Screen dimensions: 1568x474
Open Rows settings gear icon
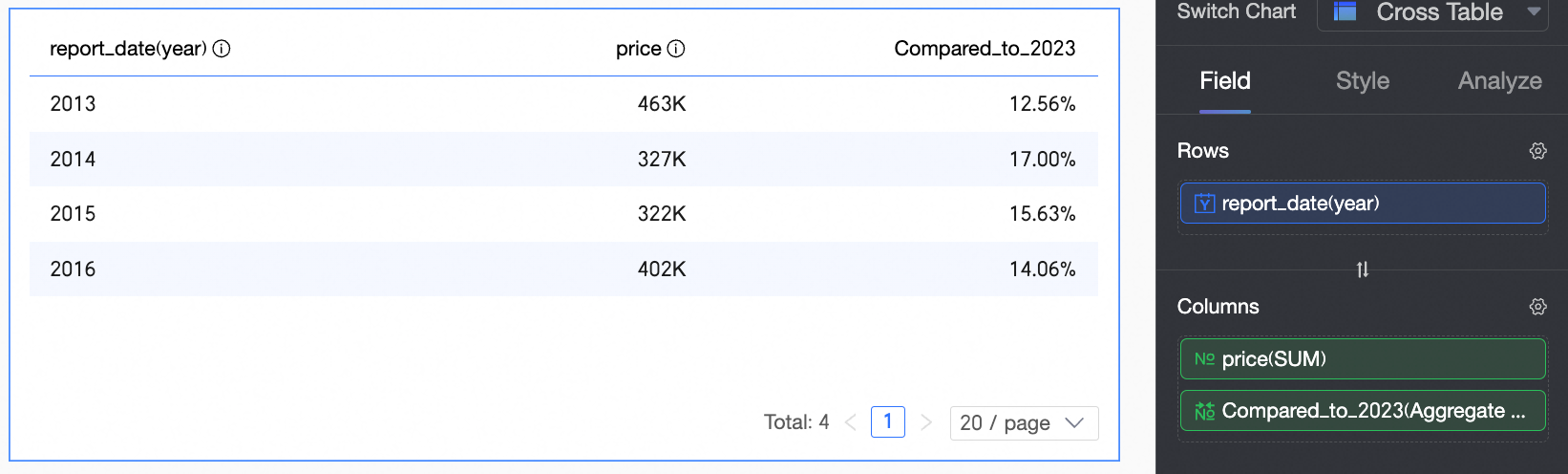[1537, 151]
